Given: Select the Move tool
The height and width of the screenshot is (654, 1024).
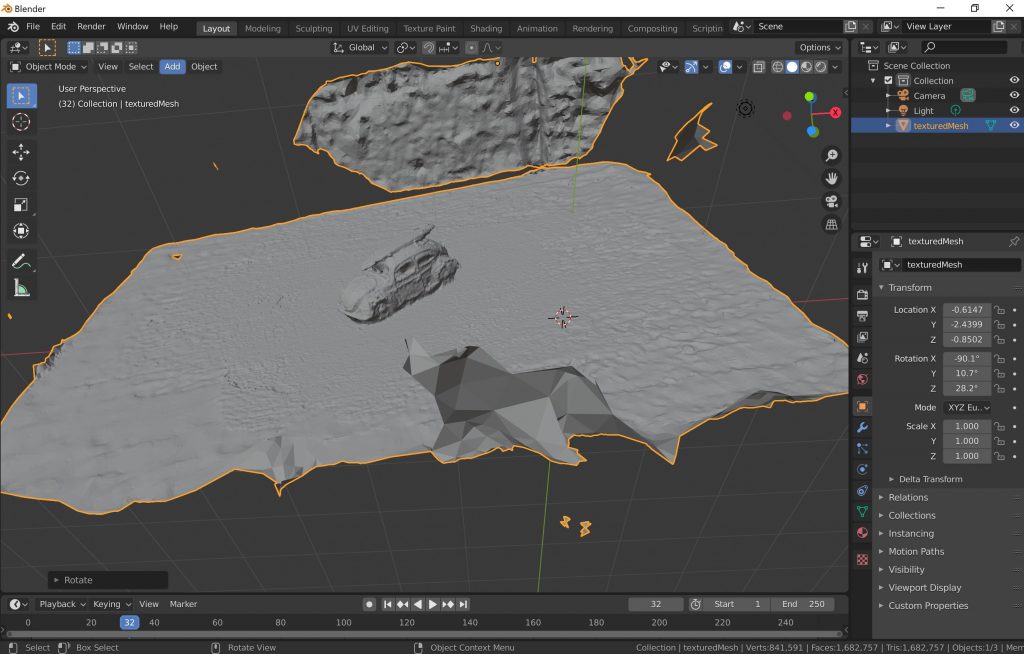Looking at the screenshot, I should coord(21,151).
